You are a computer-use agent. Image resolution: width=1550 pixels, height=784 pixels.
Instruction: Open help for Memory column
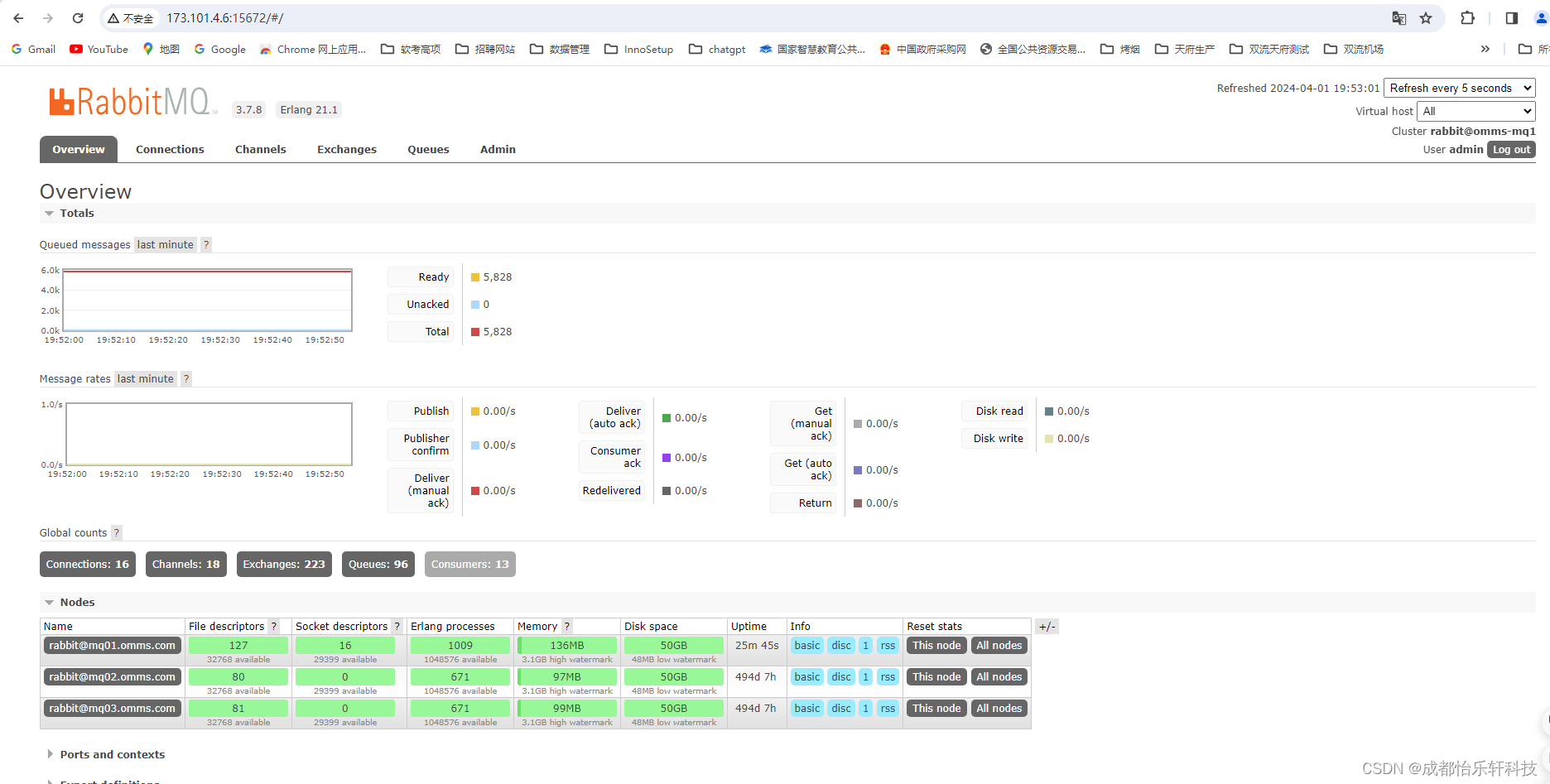[x=567, y=626]
